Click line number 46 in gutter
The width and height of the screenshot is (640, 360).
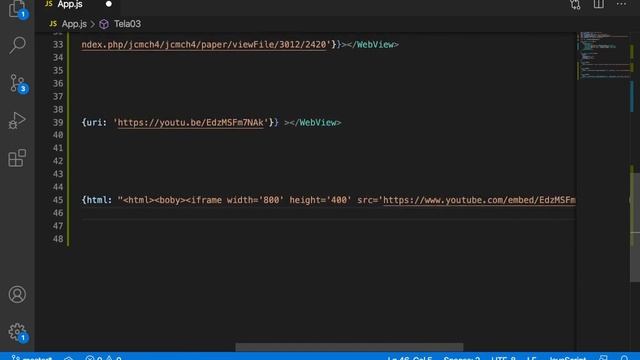[x=58, y=213]
